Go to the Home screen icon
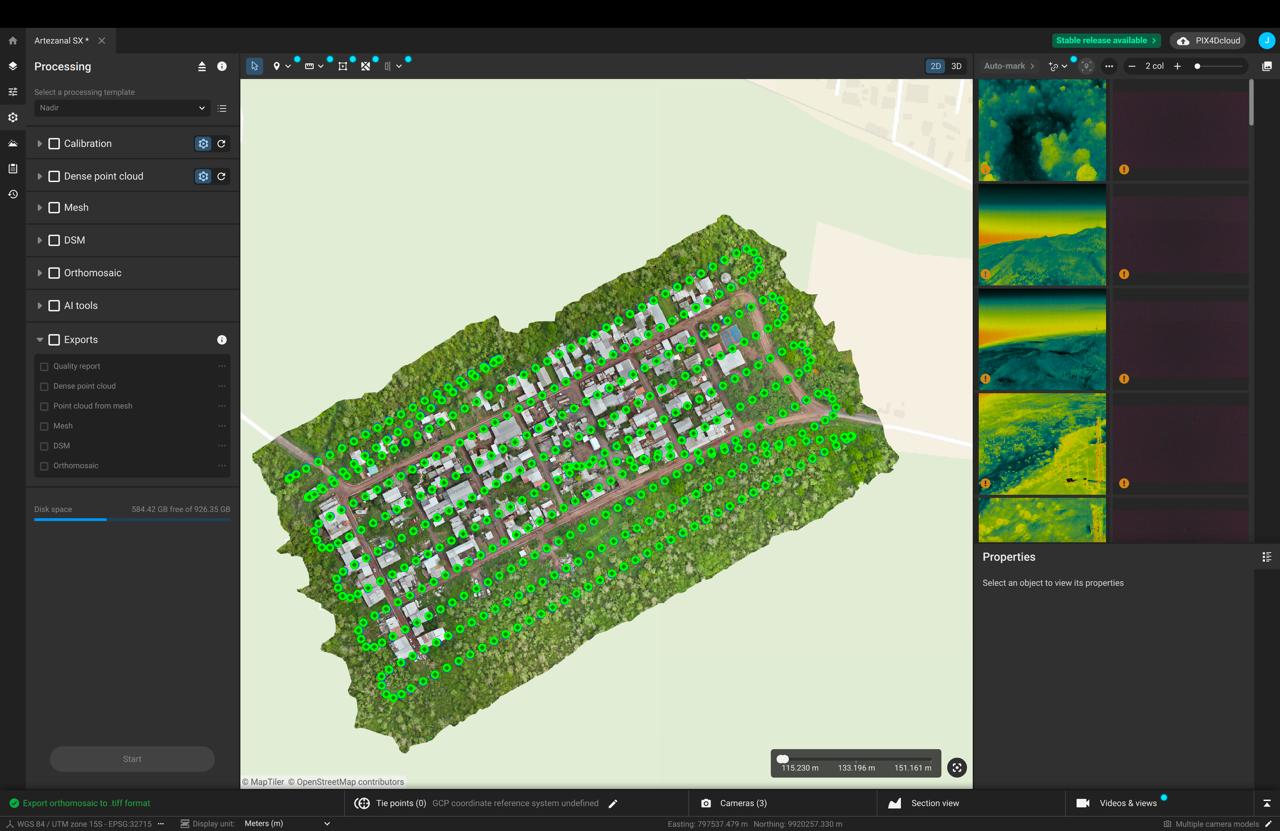 (13, 41)
